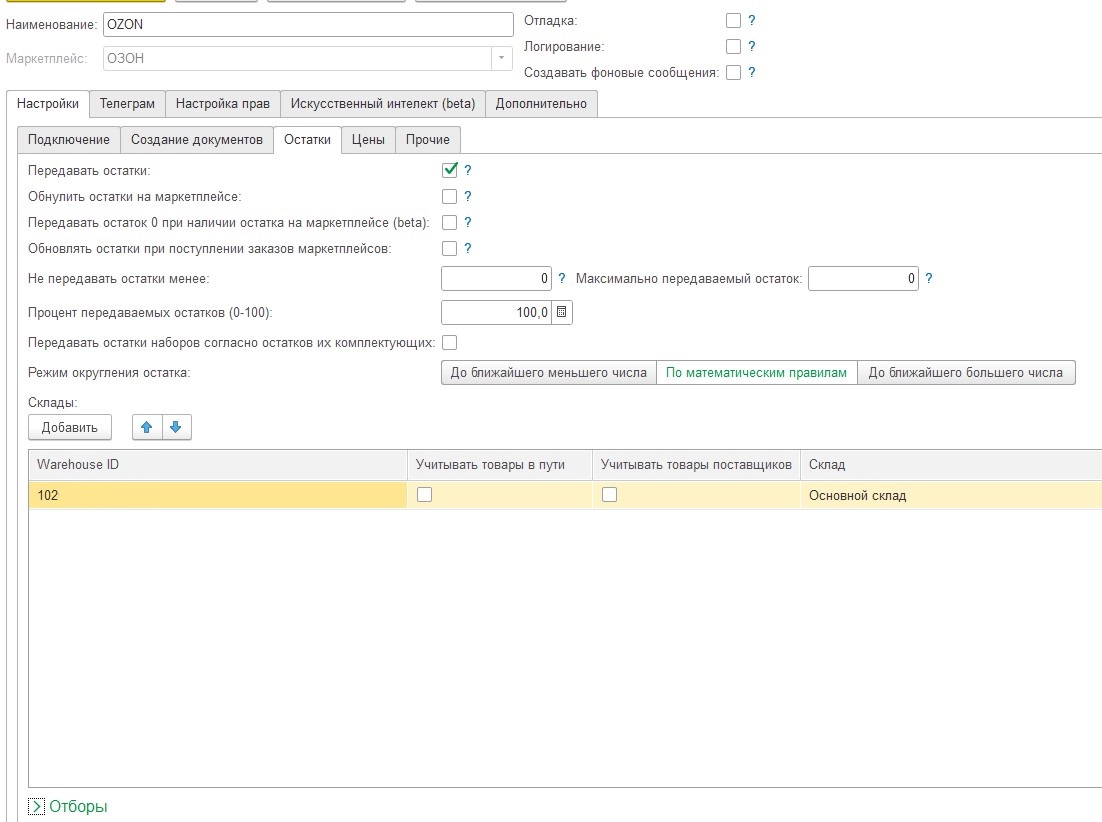Image resolution: width=1102 pixels, height=822 pixels.
Task: Check Передавать остатки наборов согласно комплектующих
Action: coord(450,343)
